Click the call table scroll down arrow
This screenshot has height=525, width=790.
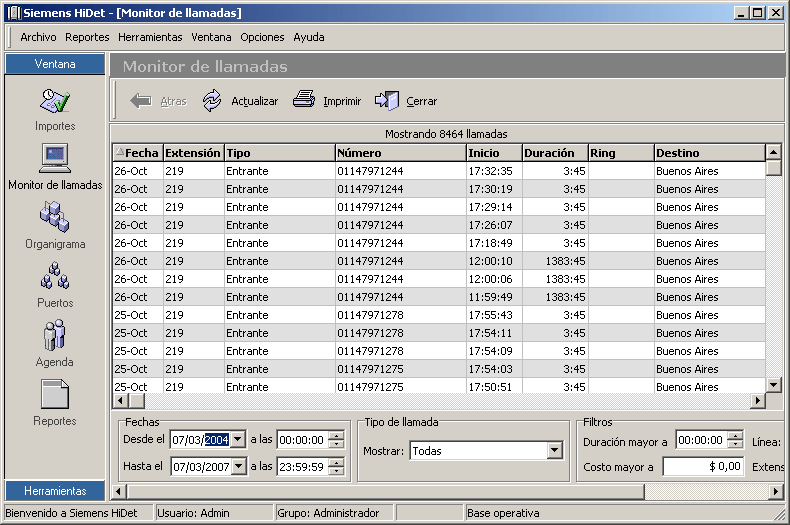773,385
